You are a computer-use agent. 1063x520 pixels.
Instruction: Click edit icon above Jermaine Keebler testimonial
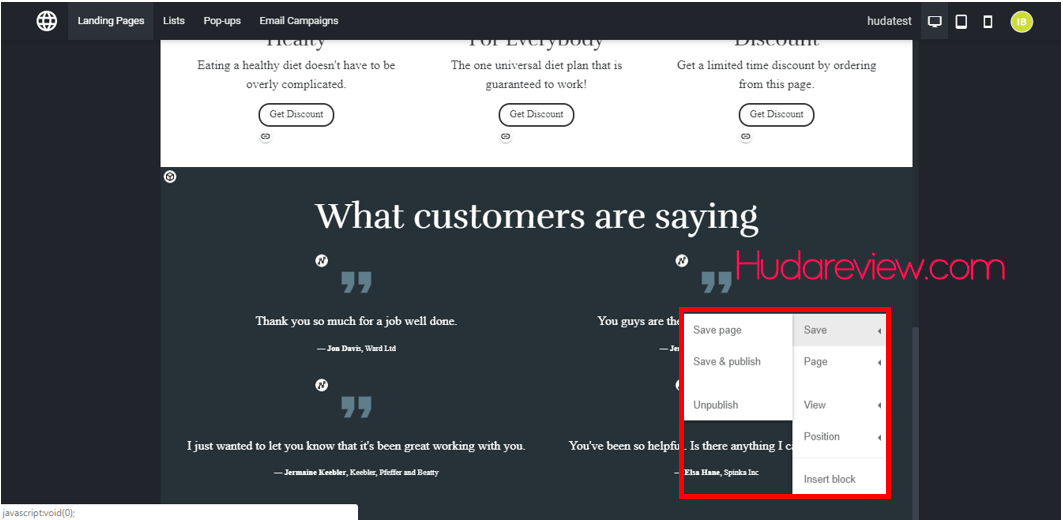pos(322,385)
